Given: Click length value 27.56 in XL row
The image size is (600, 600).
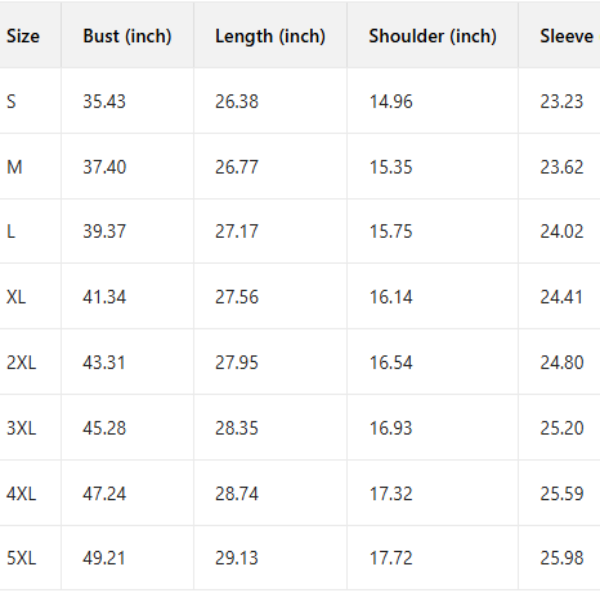Looking at the screenshot, I should pyautogui.click(x=237, y=297).
